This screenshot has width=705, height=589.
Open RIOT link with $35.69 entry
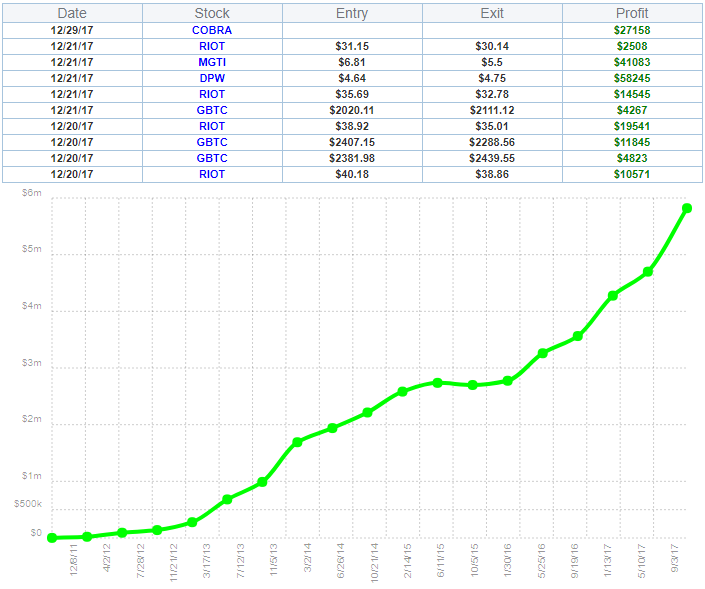pos(212,94)
